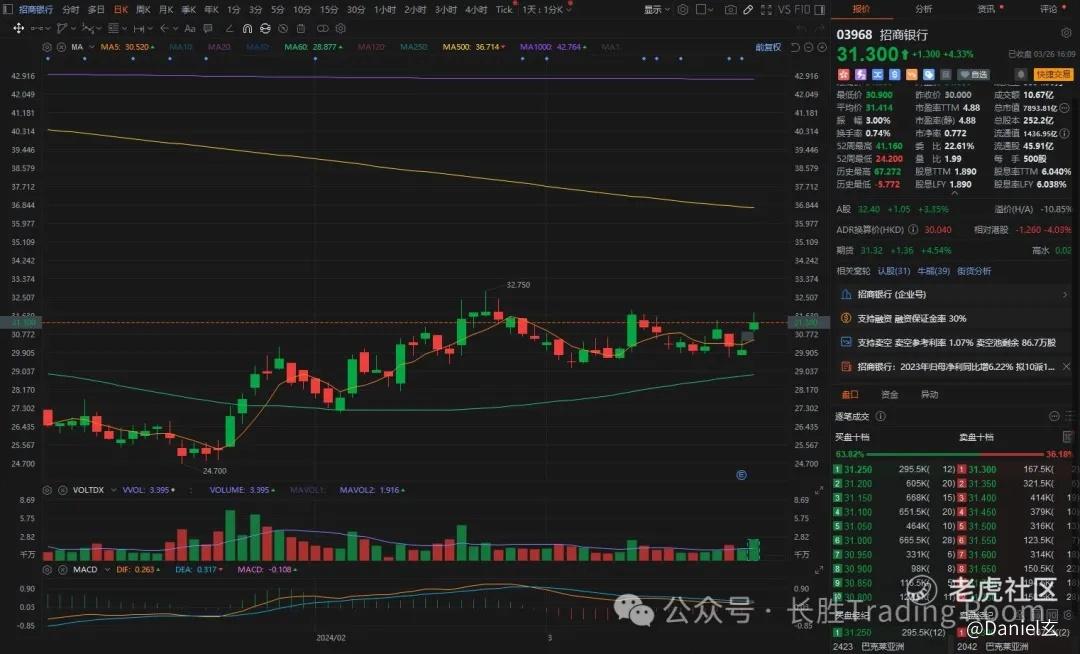This screenshot has height=654, width=1080.
Task: Delete drawings with the trash icon
Action: [301, 28]
